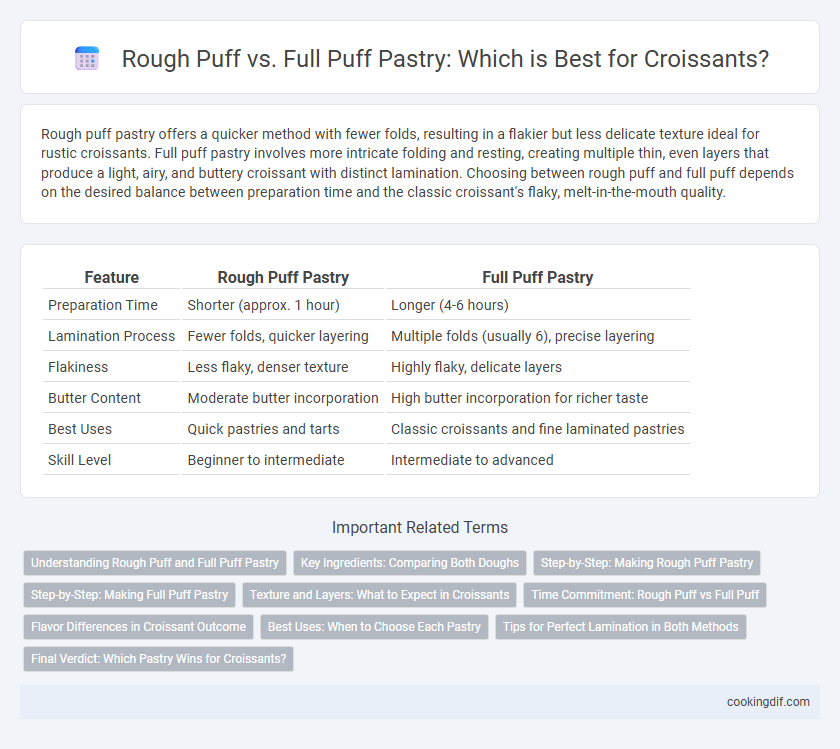Open 'Tips for Perfect Lamination in Both Methods'
This screenshot has height=749, width=840.
(620, 627)
